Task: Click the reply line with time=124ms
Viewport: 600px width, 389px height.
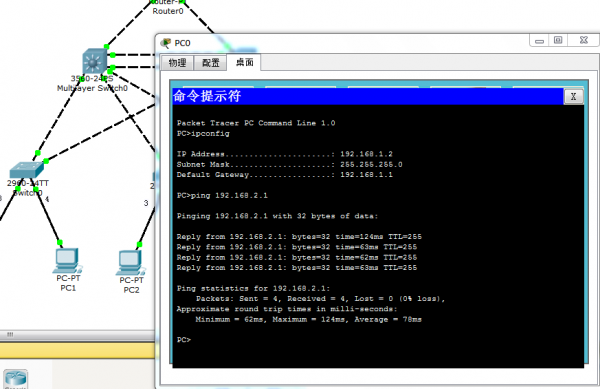Action: (299, 237)
